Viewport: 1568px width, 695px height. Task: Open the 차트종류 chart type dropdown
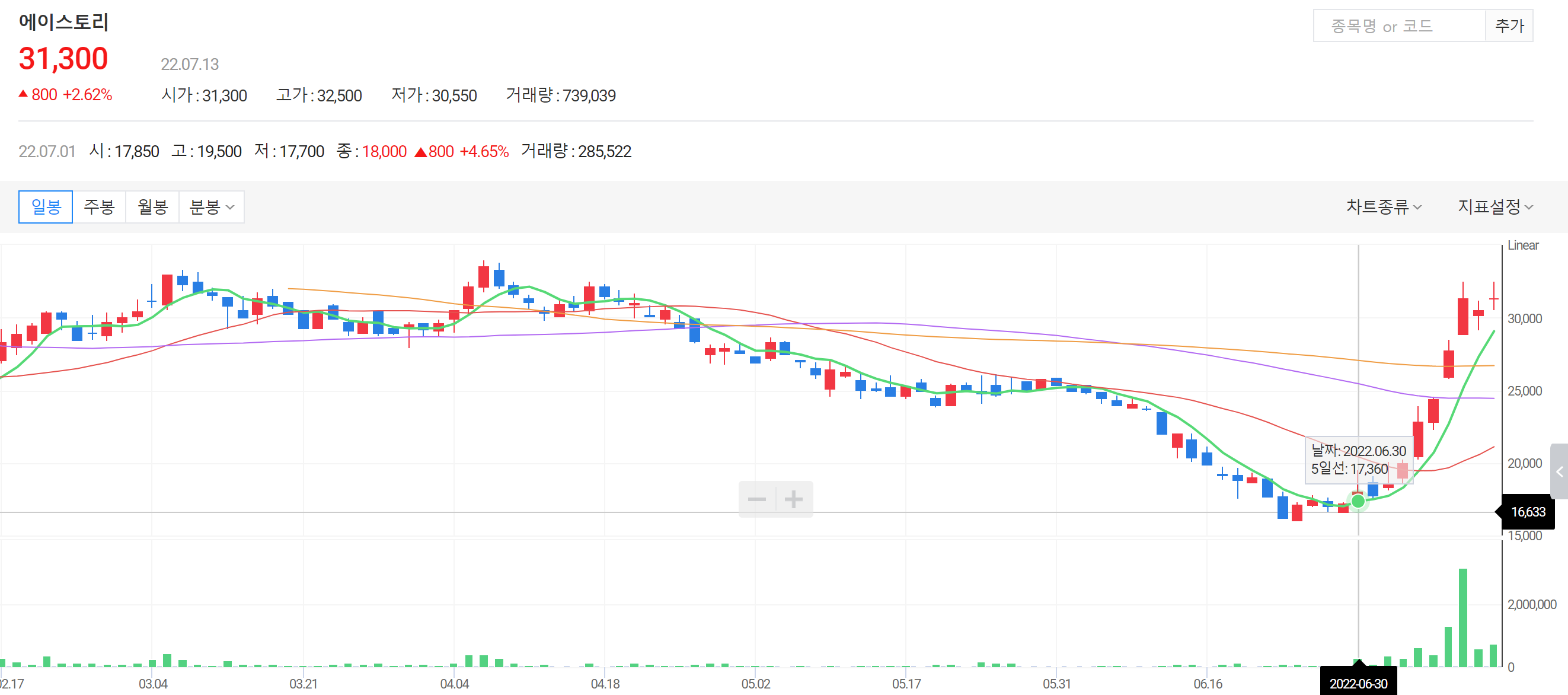tap(1383, 207)
